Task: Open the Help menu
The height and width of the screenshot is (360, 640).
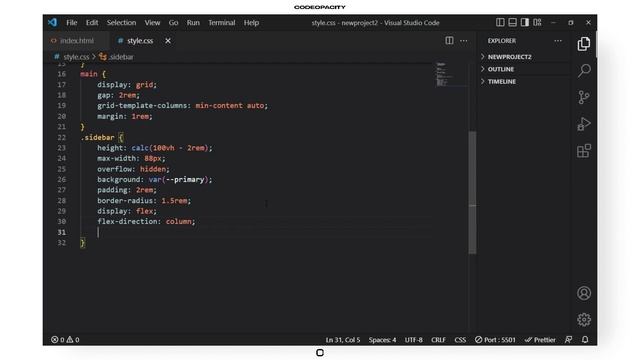Action: point(251,22)
